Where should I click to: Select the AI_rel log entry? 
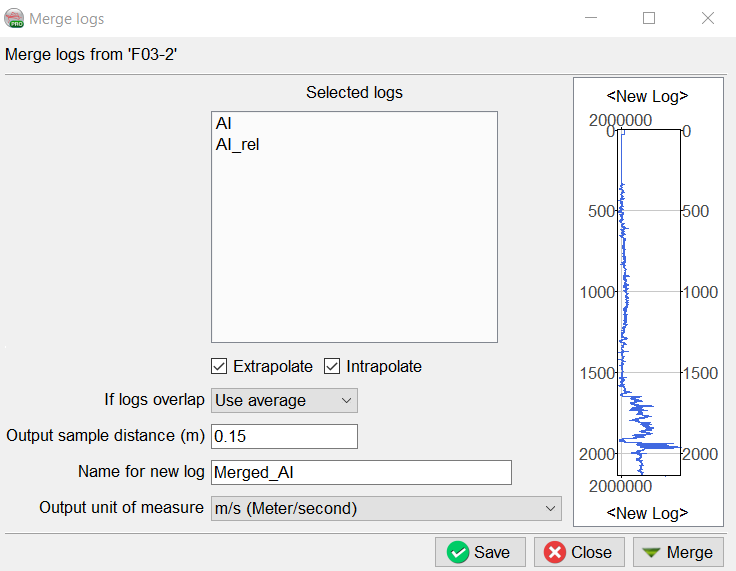coord(238,144)
